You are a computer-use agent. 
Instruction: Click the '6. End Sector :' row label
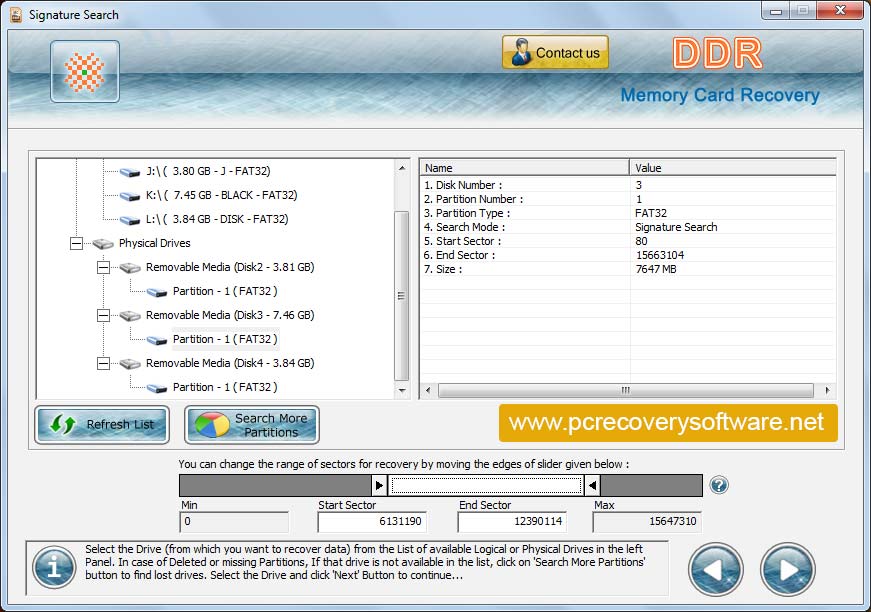click(459, 255)
